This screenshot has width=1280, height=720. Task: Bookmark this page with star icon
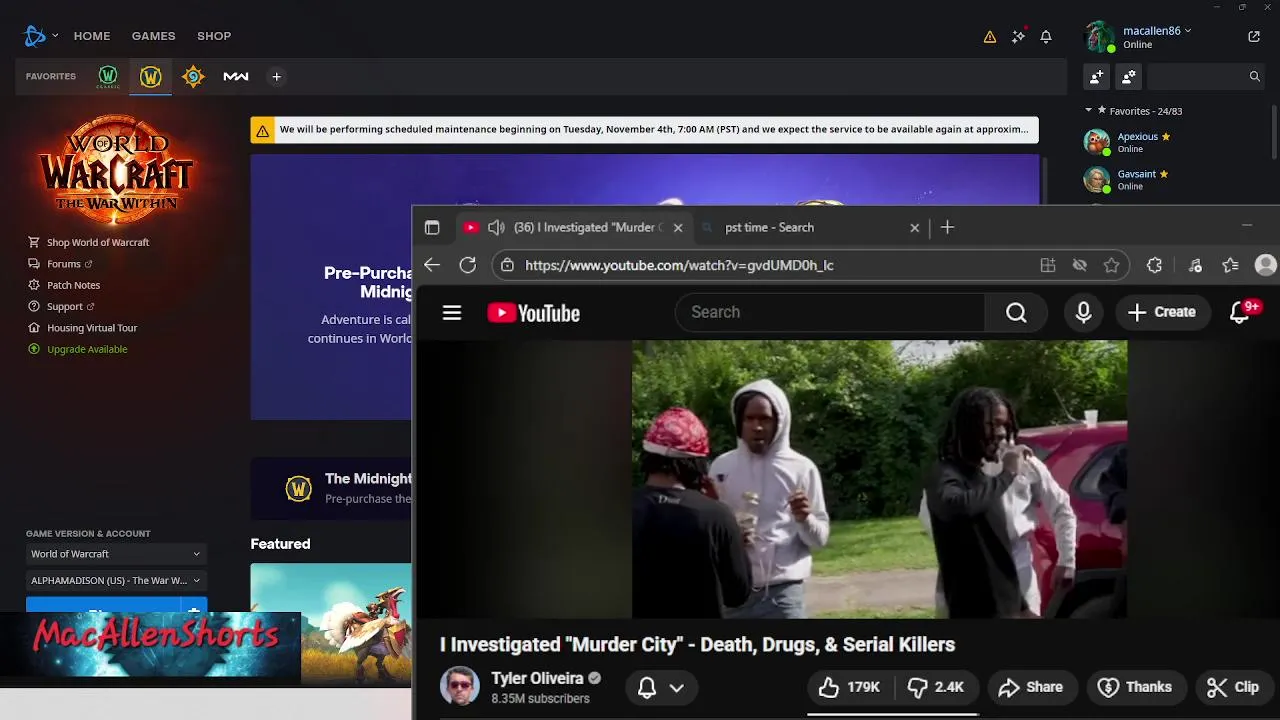coord(1111,265)
